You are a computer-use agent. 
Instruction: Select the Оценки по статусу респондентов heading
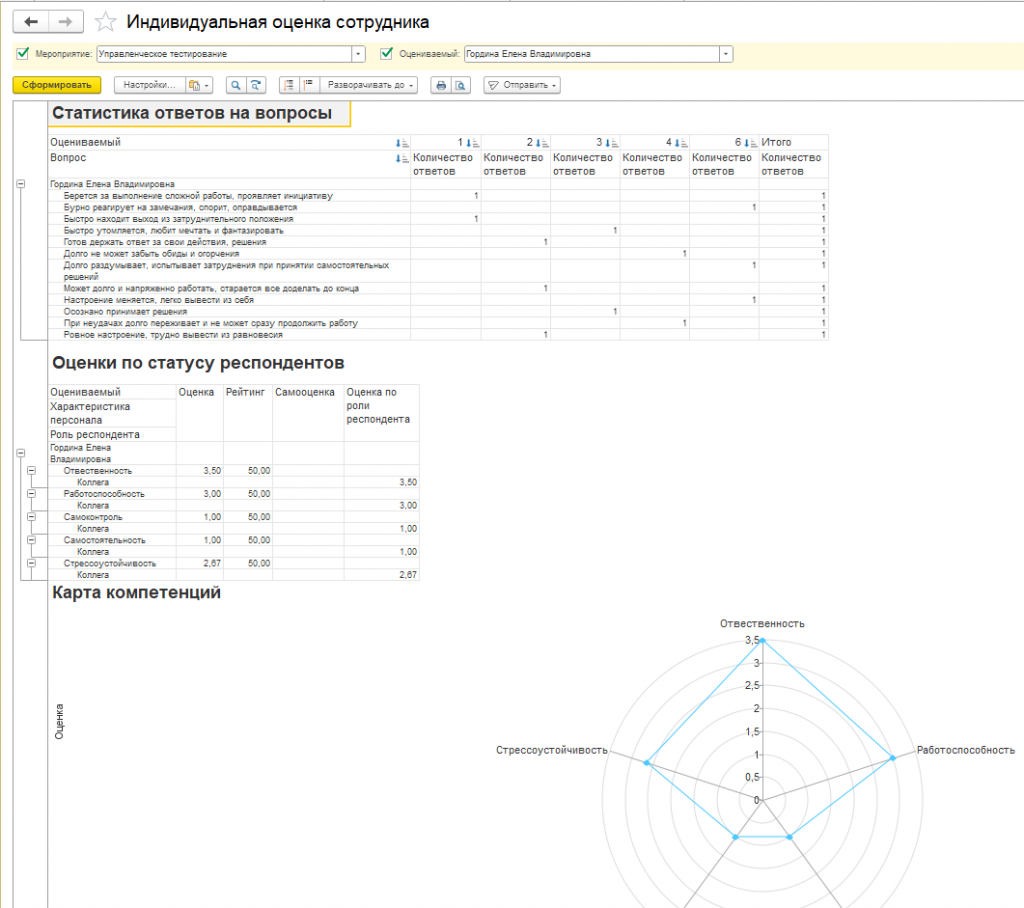click(x=198, y=363)
